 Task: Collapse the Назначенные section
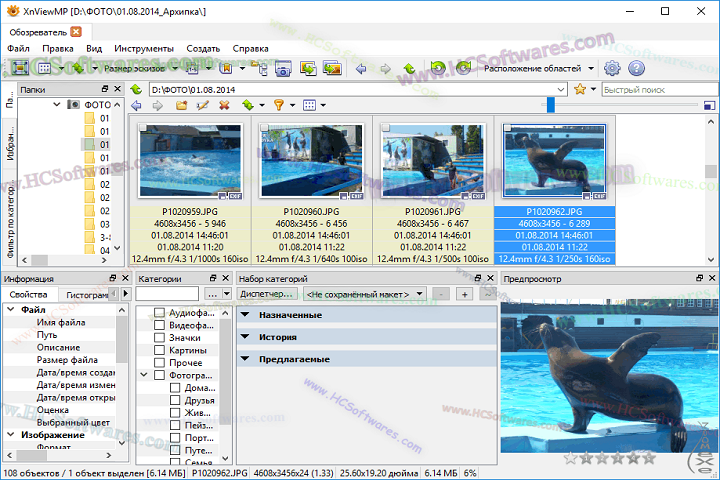pyautogui.click(x=246, y=315)
